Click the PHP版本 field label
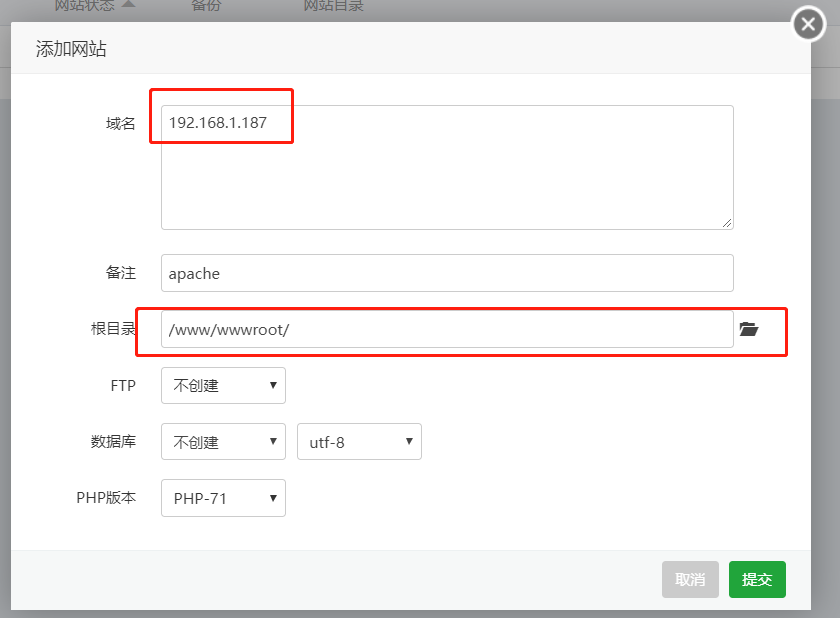The width and height of the screenshot is (840, 618). [106, 498]
